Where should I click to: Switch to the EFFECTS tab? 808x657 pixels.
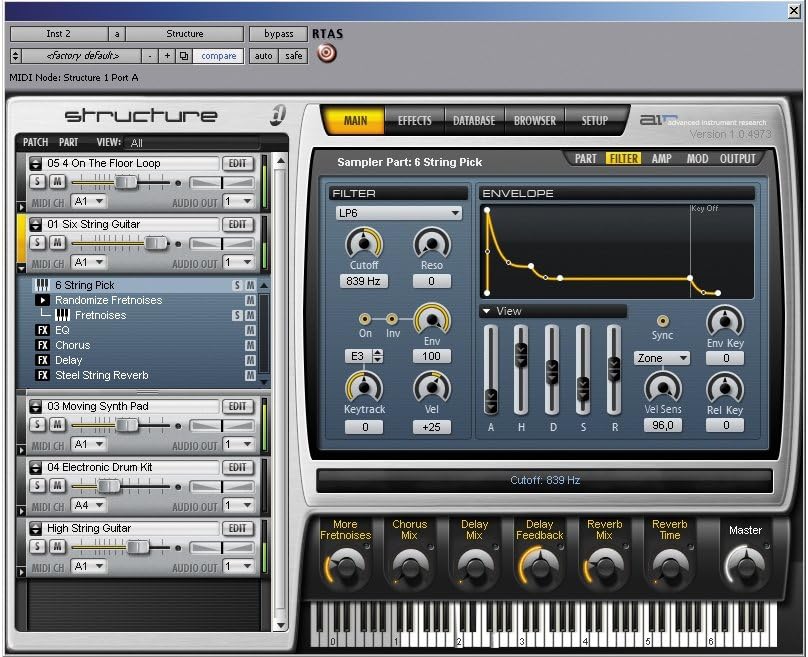(x=414, y=121)
